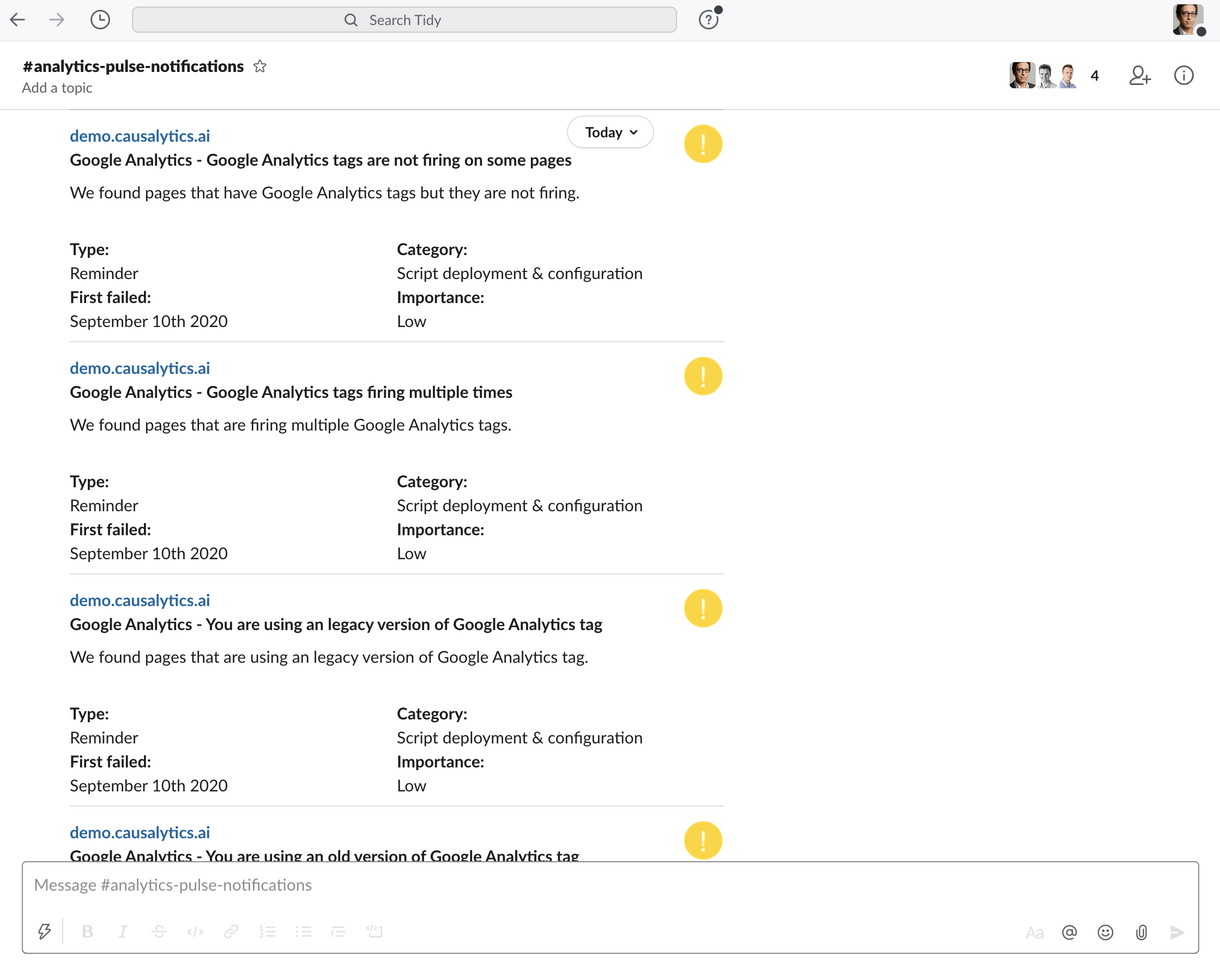Click warning icon for 'legacy version' message
This screenshot has height=980, width=1220.
click(x=703, y=608)
